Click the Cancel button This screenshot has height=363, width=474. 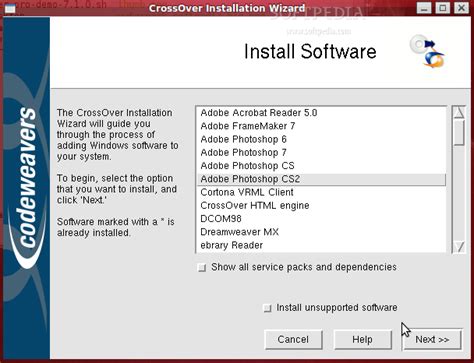coord(293,340)
